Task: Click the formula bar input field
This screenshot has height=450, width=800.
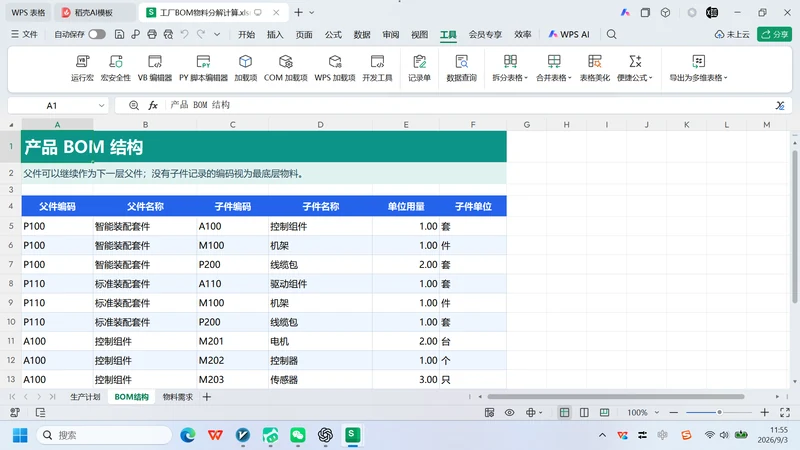Action: point(469,105)
